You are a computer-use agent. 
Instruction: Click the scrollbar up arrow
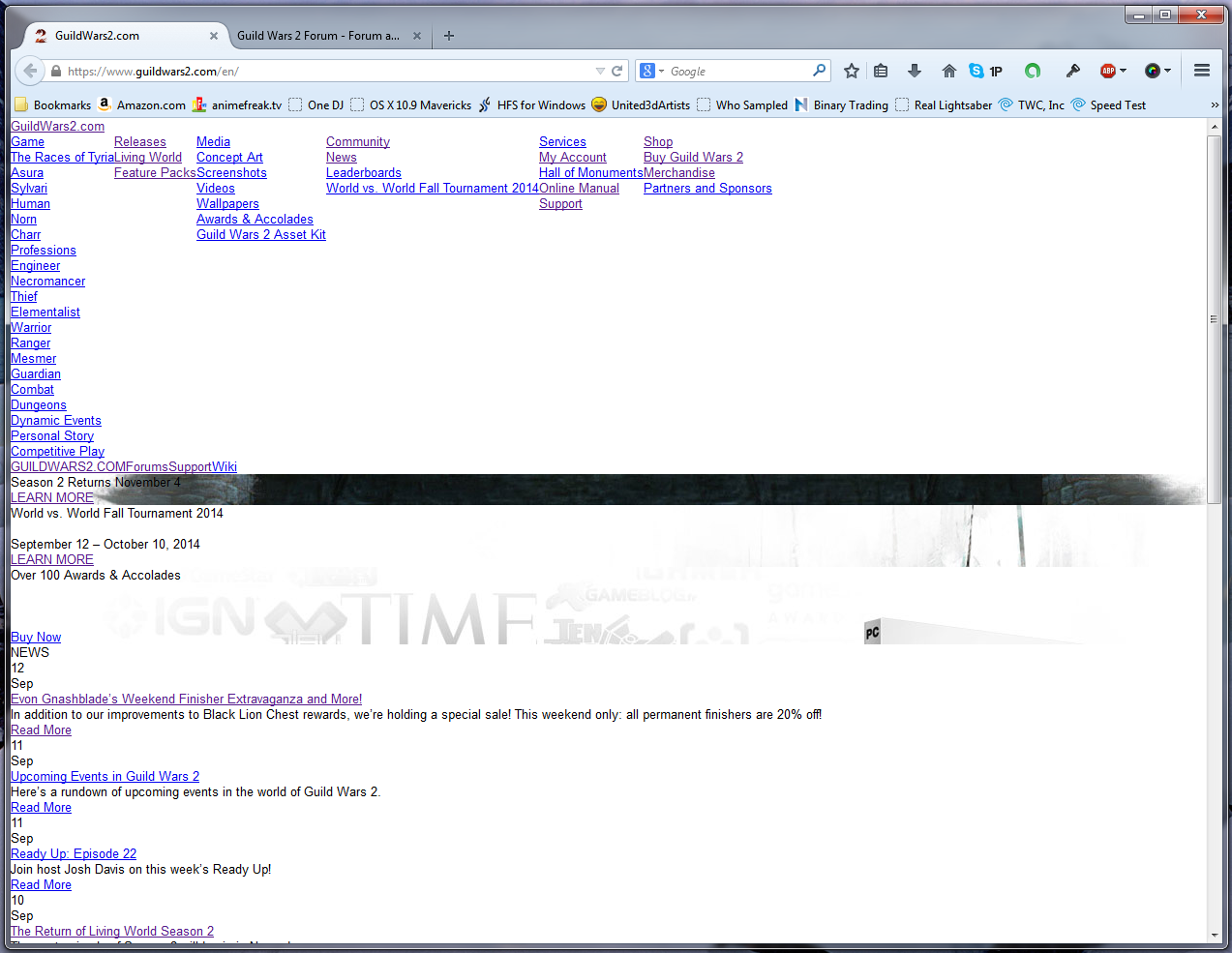coord(1215,127)
